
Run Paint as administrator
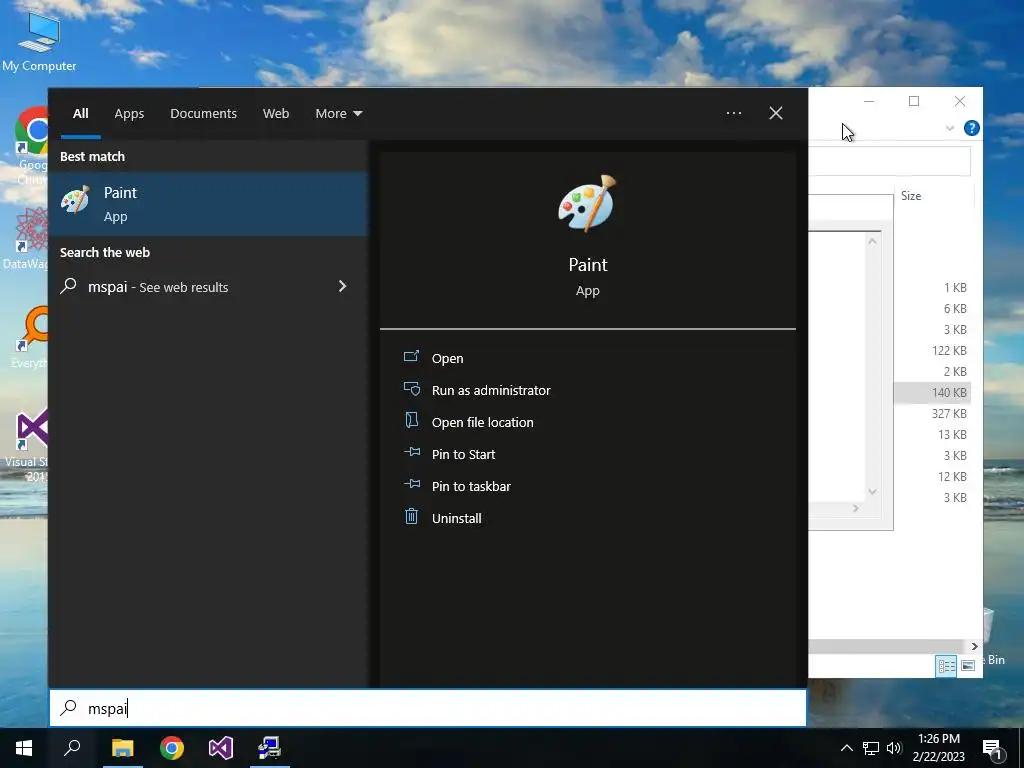point(491,391)
